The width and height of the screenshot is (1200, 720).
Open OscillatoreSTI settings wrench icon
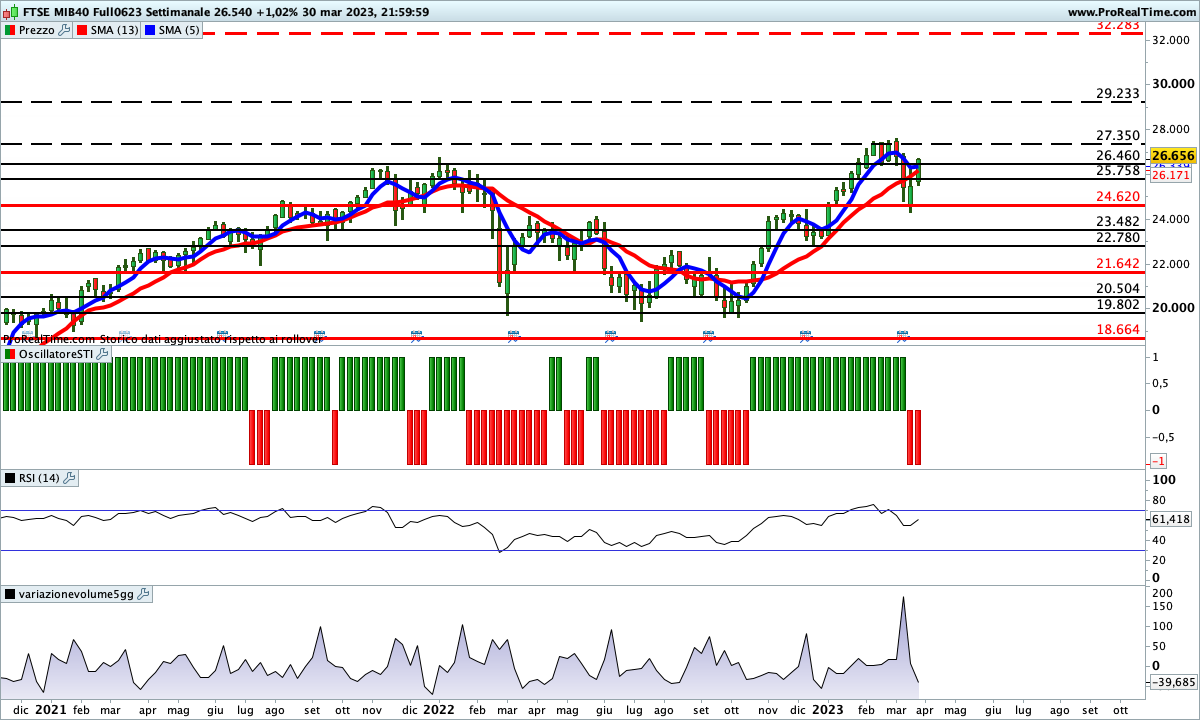coord(100,354)
